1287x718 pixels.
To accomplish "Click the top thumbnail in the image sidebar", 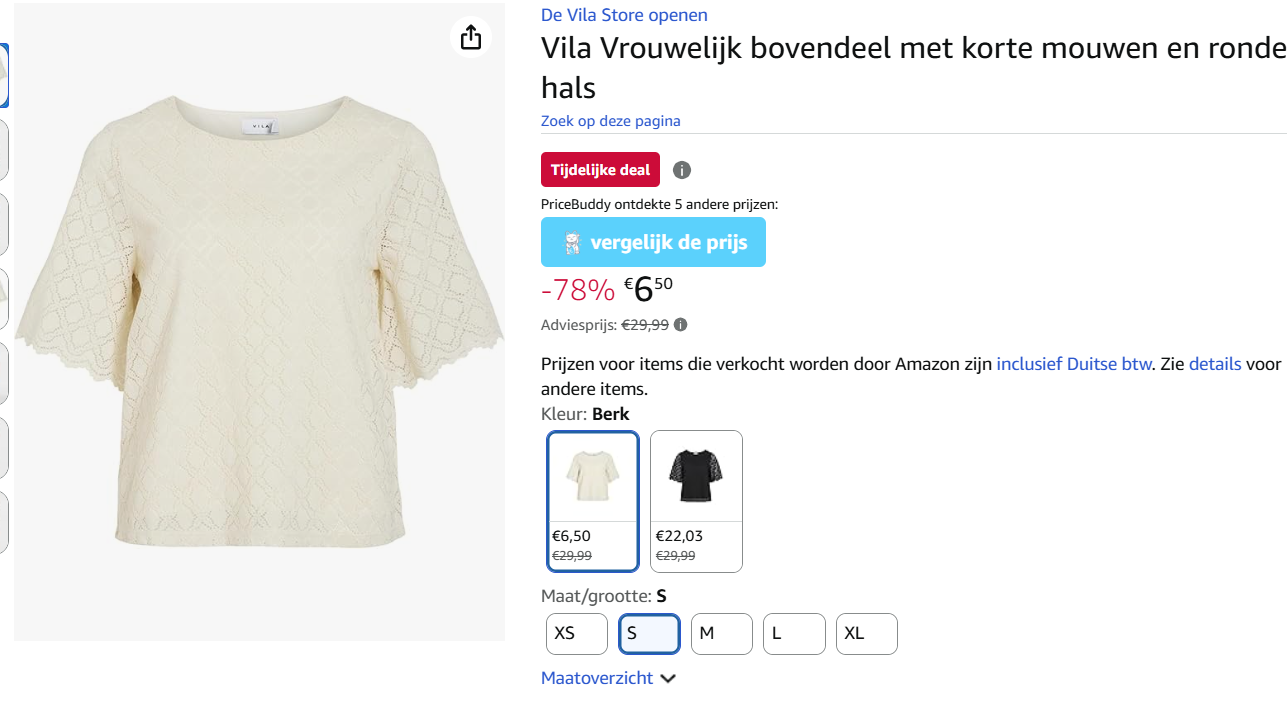I will coord(4,75).
